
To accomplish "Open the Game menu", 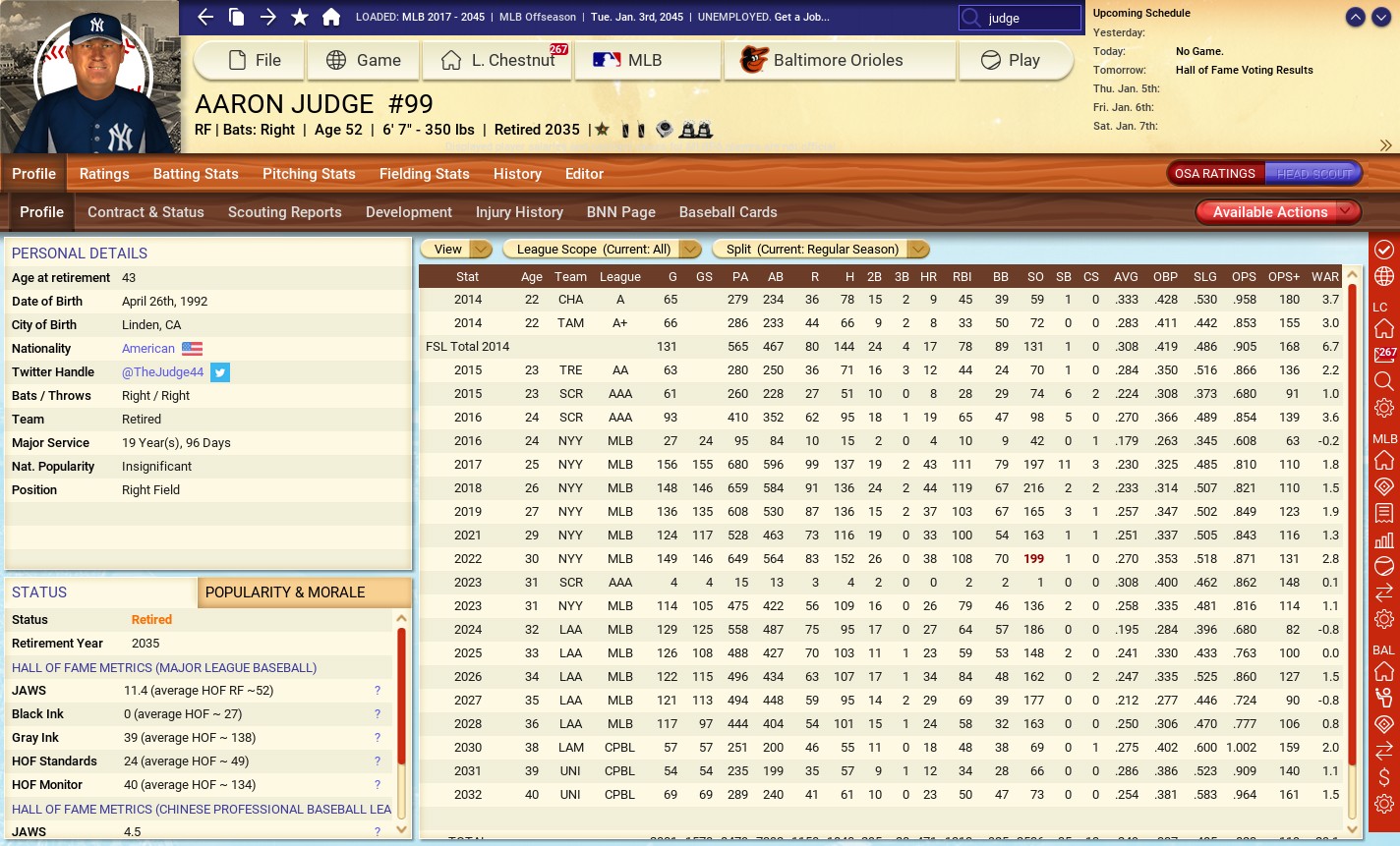I will pos(363,60).
